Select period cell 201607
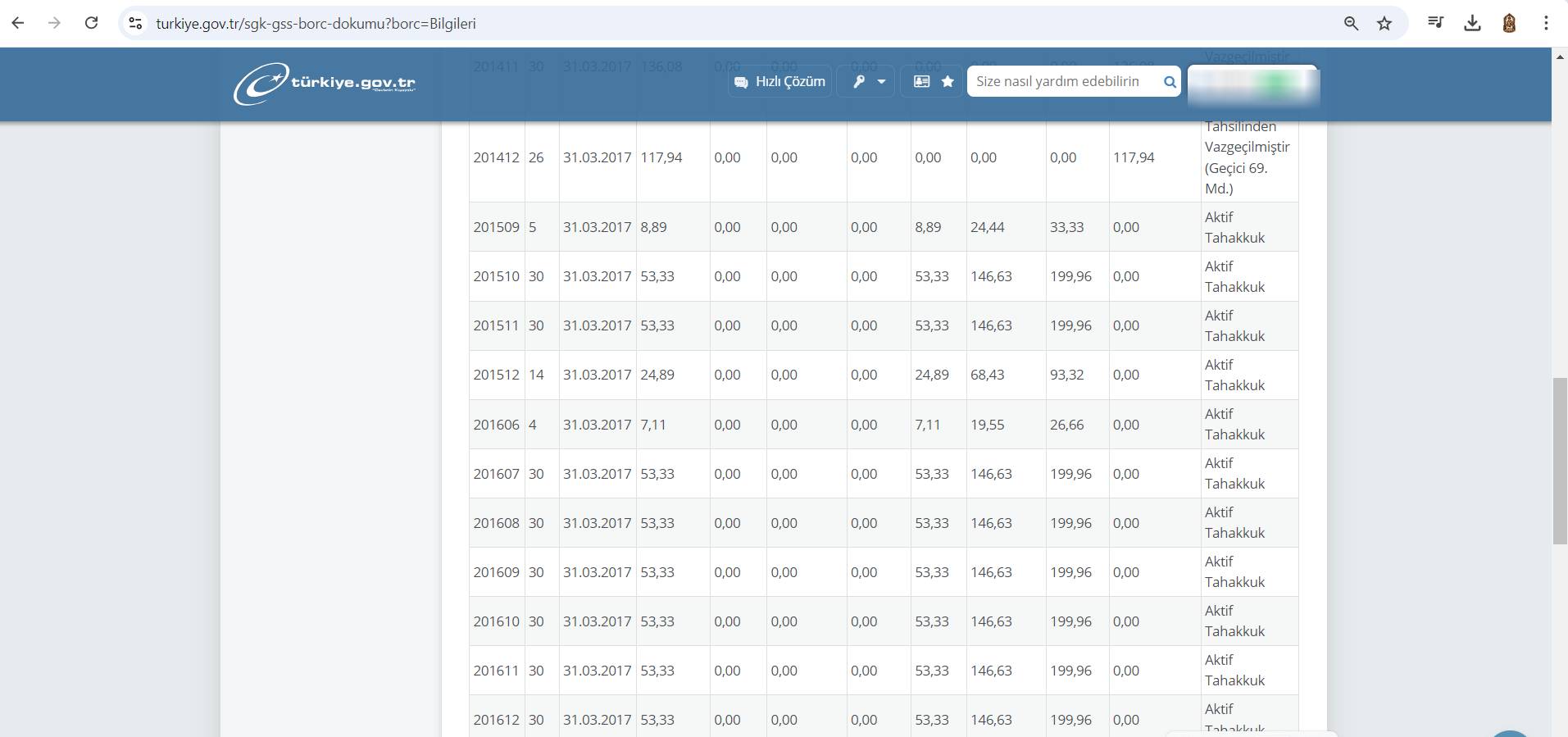Viewport: 1568px width, 737px height. click(x=496, y=474)
